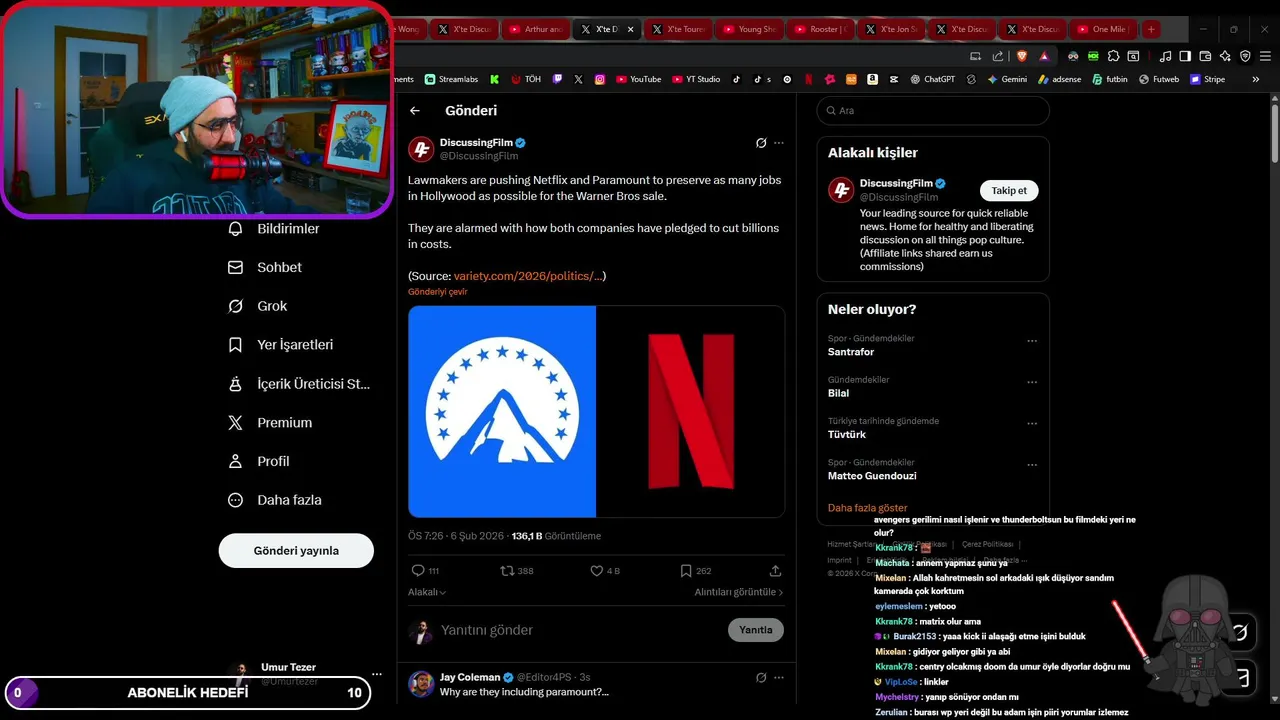Open the Streamlabs bookmark
This screenshot has height=720, width=1280.
tap(451, 79)
